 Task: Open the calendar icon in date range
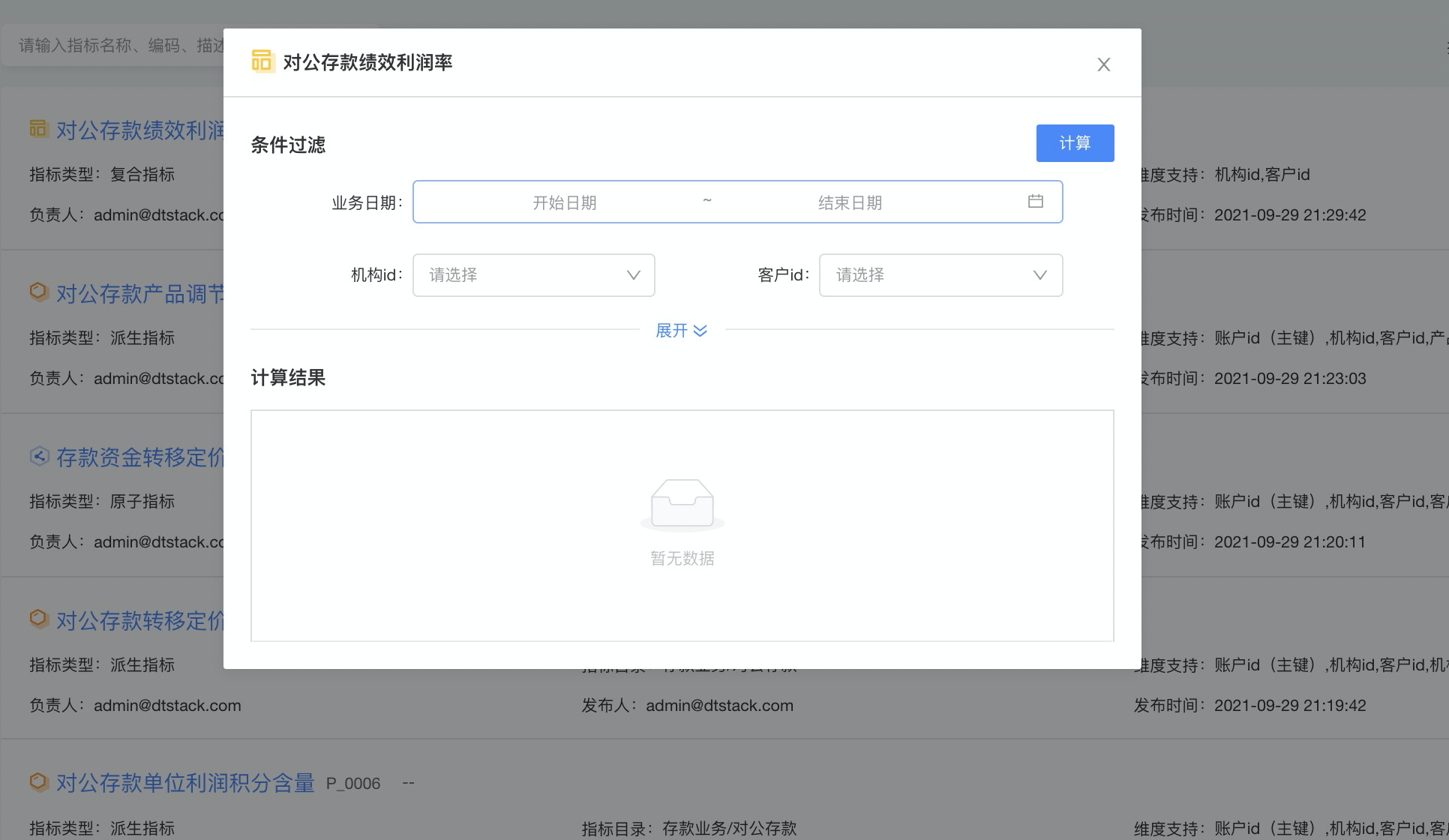coord(1036,201)
